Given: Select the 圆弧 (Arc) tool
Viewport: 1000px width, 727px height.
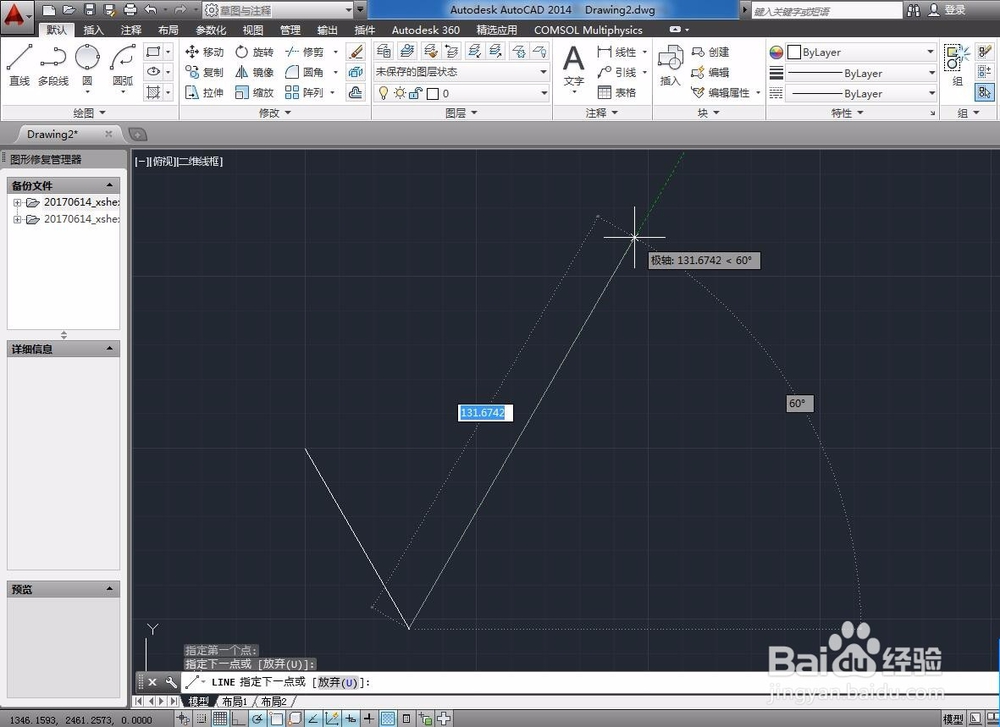Looking at the screenshot, I should click(x=122, y=66).
